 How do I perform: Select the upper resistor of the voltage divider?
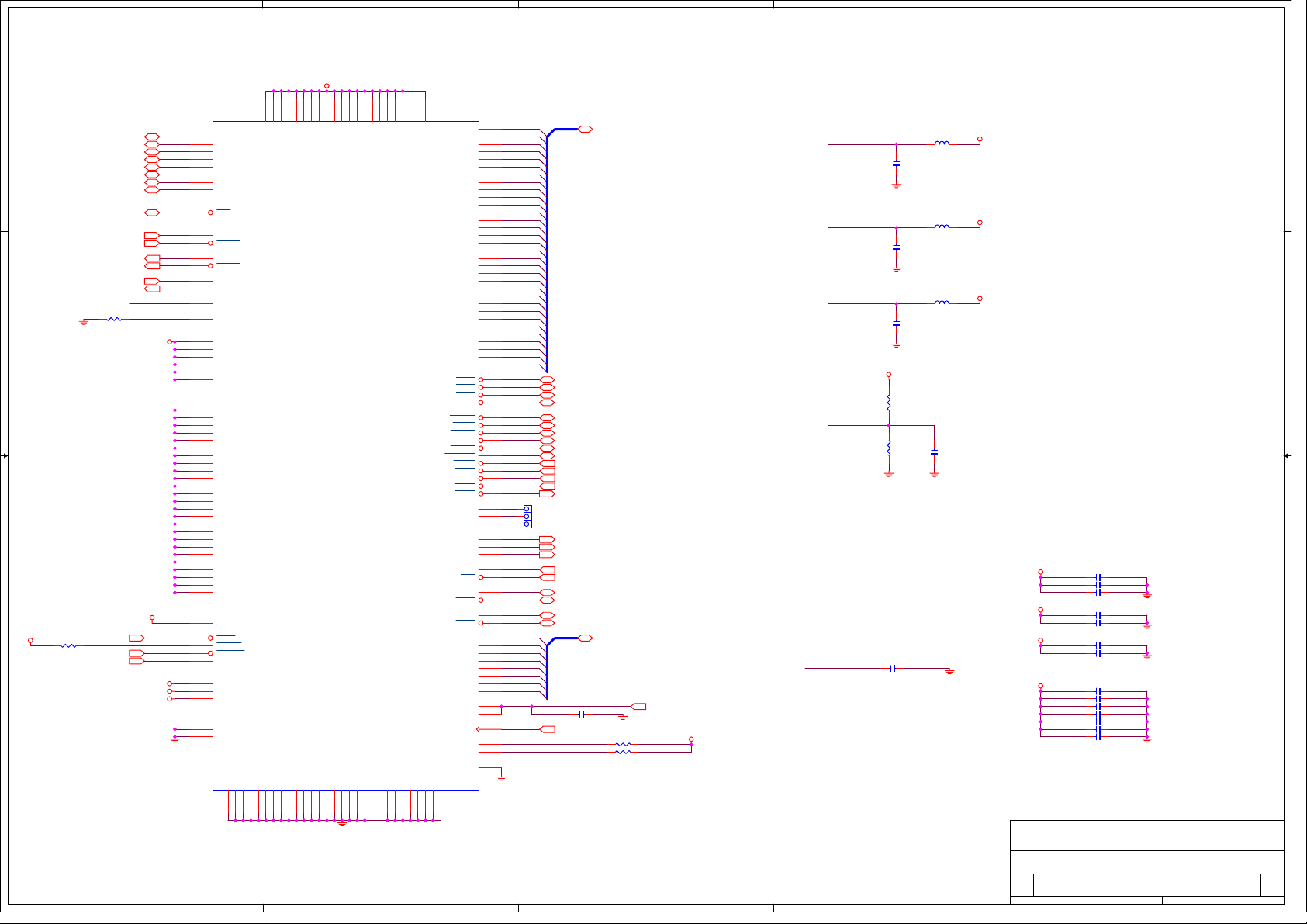(889, 403)
